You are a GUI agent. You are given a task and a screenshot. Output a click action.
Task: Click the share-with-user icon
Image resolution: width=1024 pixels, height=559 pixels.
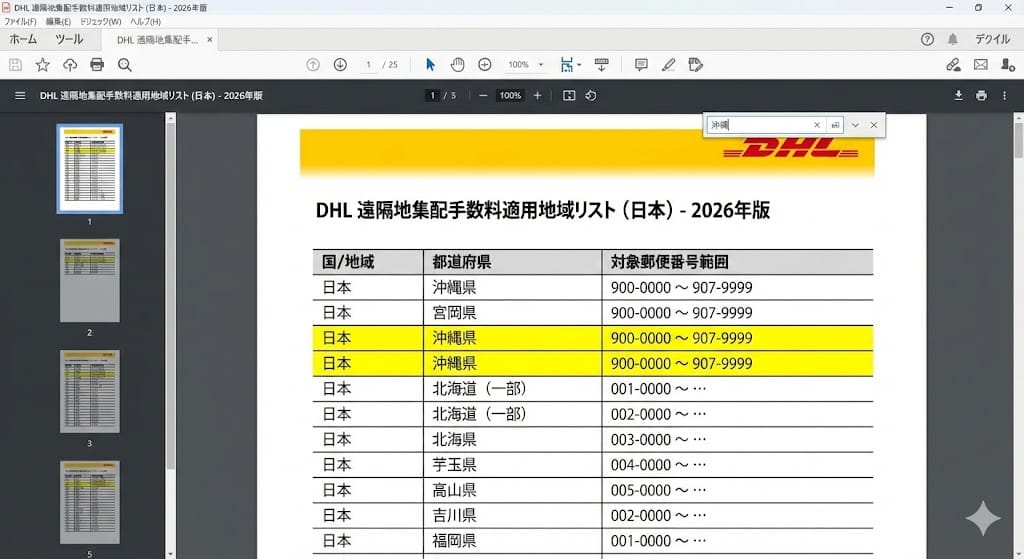tap(1008, 65)
